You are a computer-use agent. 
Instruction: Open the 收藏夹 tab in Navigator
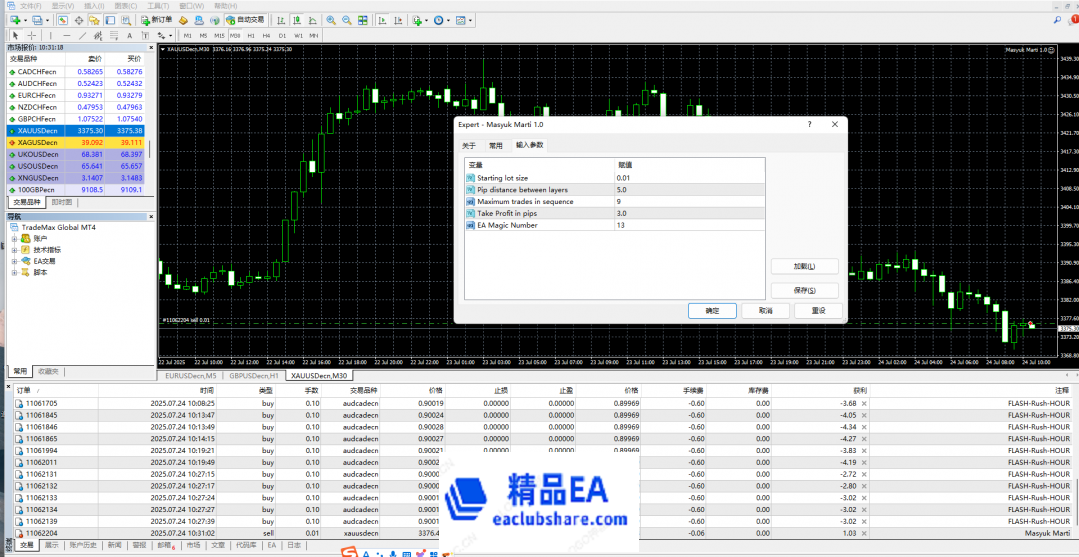49,372
